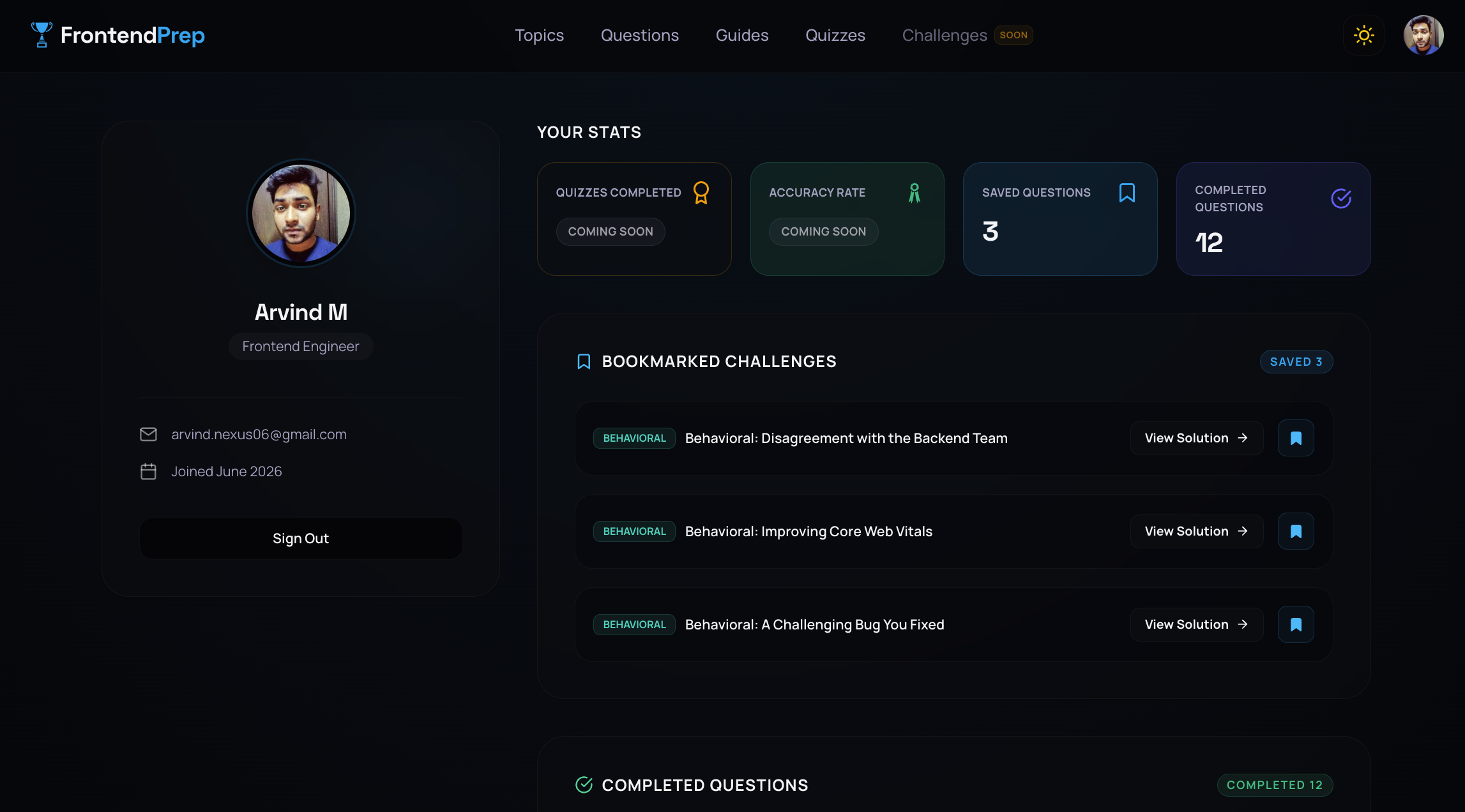
Task: Click the Completed Questions stat card label
Action: pyautogui.click(x=1230, y=199)
